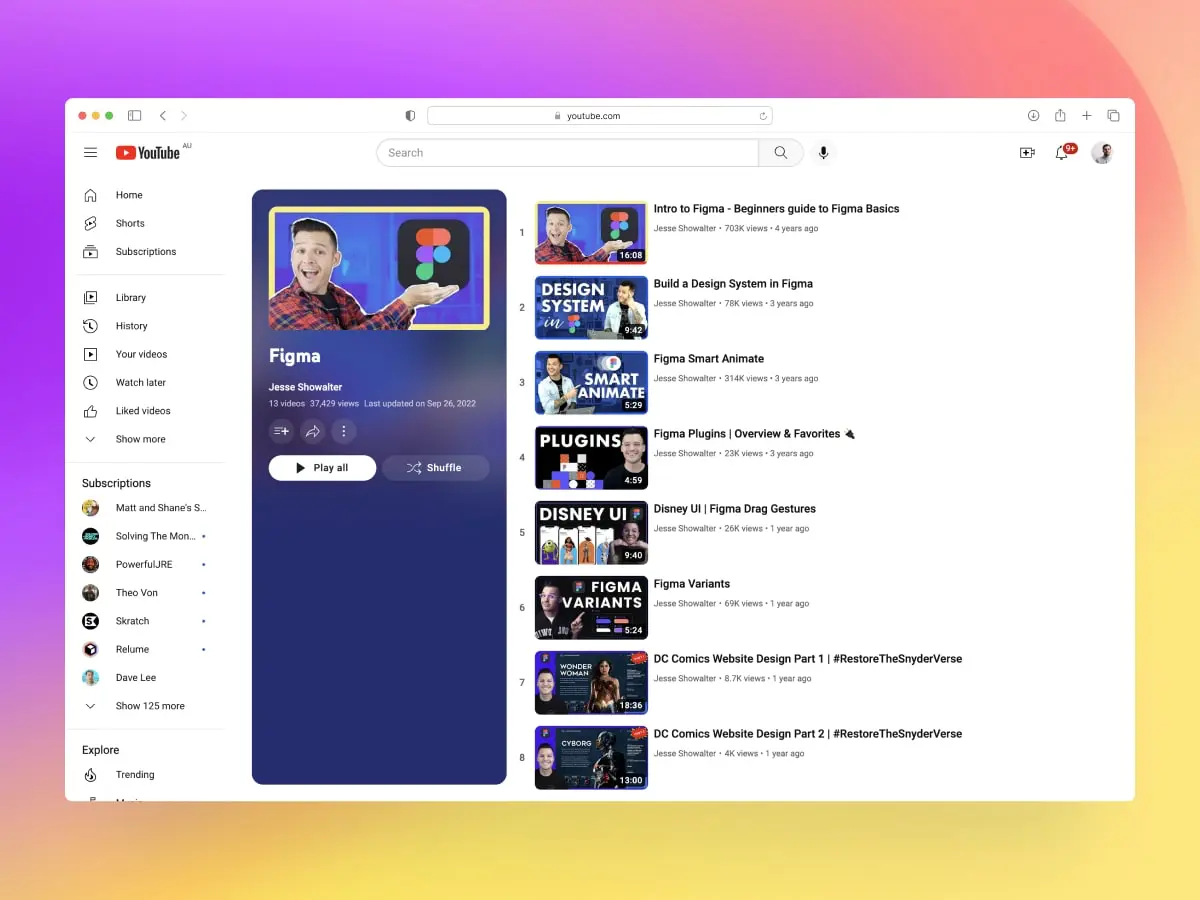
Task: Open the Safari address bar
Action: [x=599, y=116]
